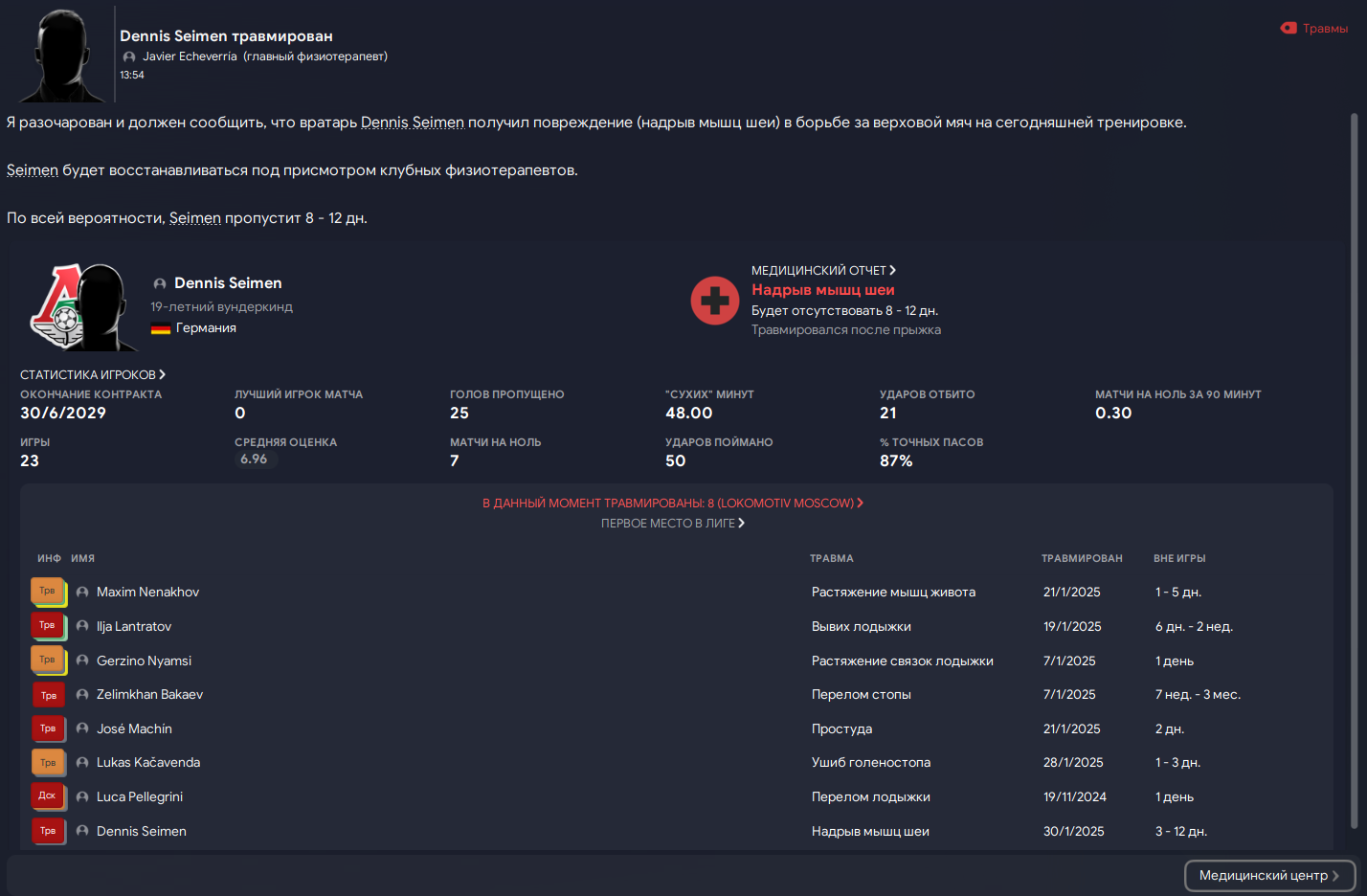
Task: Click Lukas Kačavenda's orange Трв status icon
Action: click(x=48, y=763)
